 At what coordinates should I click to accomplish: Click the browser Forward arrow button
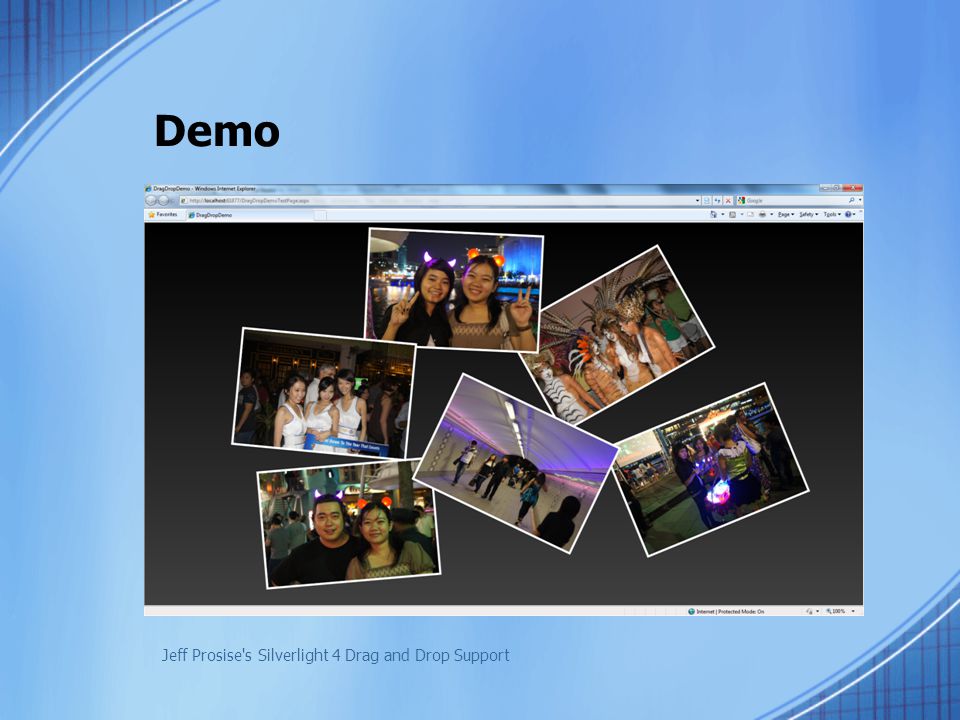163,200
